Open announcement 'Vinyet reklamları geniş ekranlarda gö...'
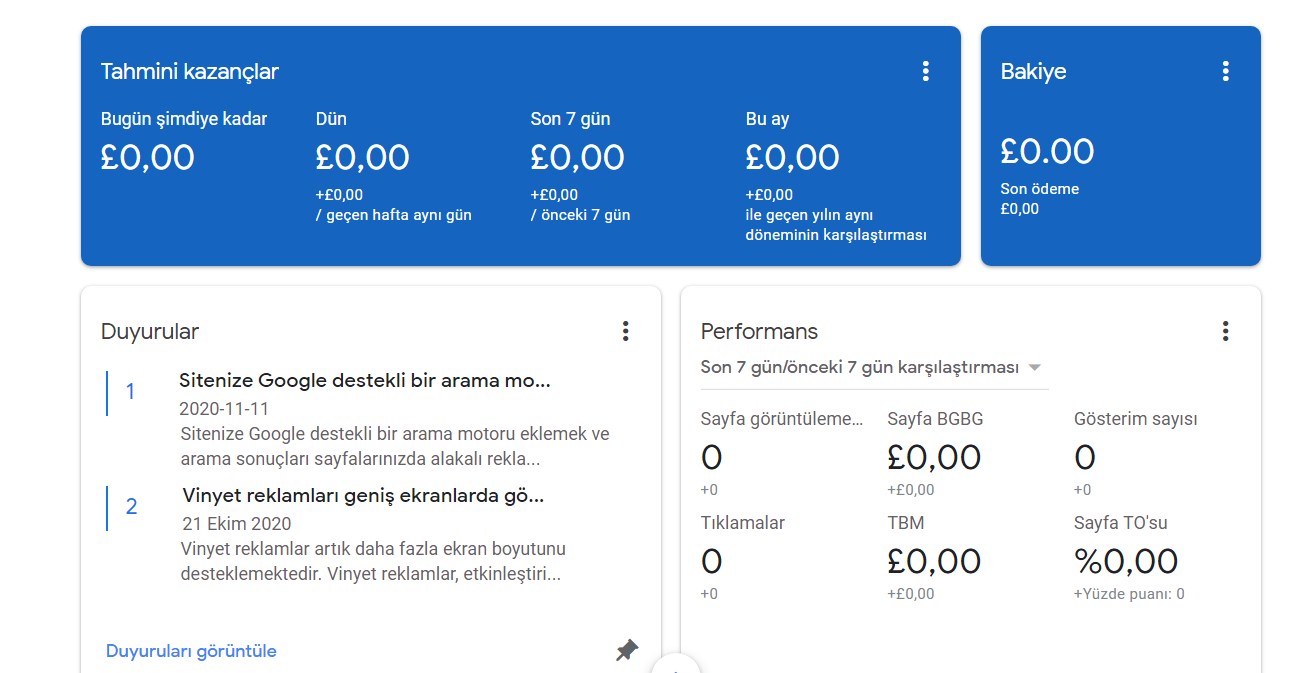The height and width of the screenshot is (673, 1316). (363, 495)
